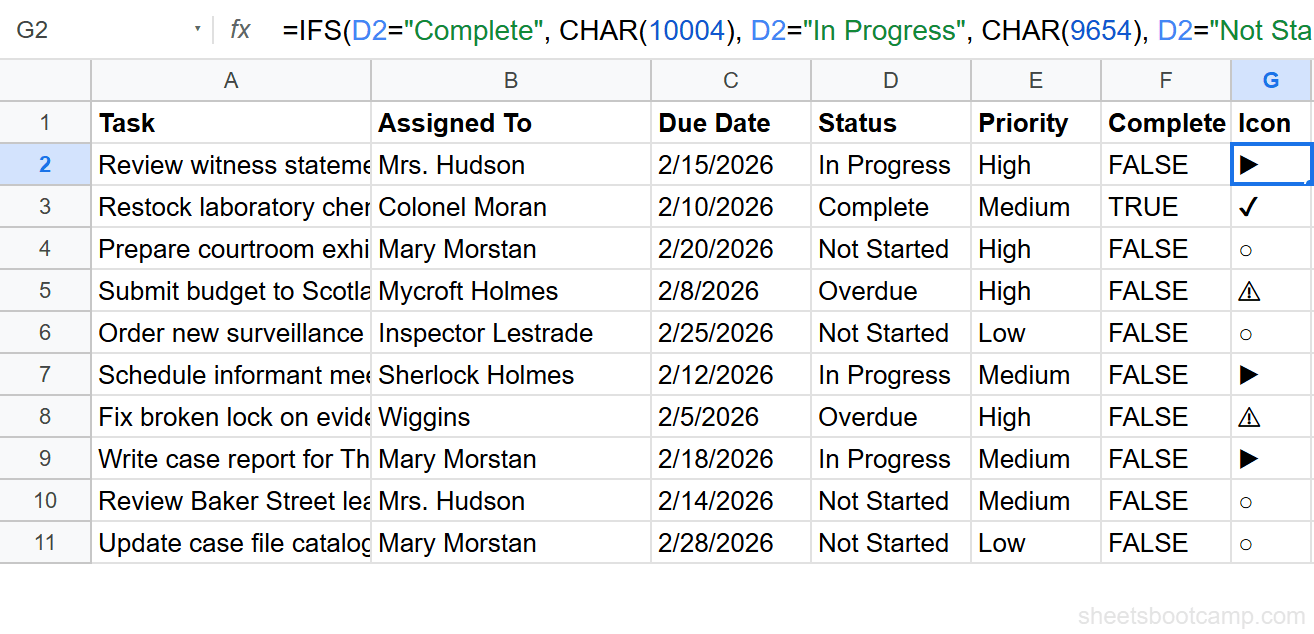Click the warning triangle icon in row 5
Image resolution: width=1314 pixels, height=634 pixels.
1246,290
